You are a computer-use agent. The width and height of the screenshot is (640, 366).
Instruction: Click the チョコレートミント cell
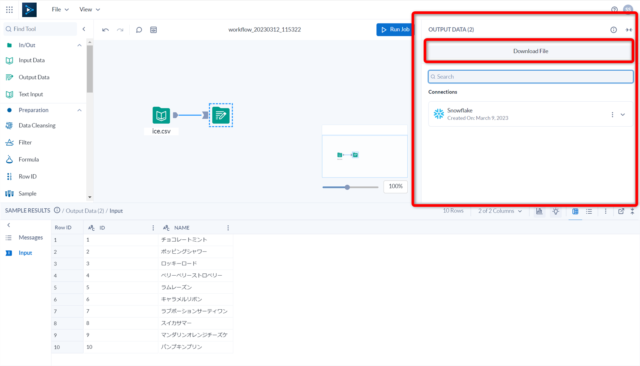pos(184,240)
